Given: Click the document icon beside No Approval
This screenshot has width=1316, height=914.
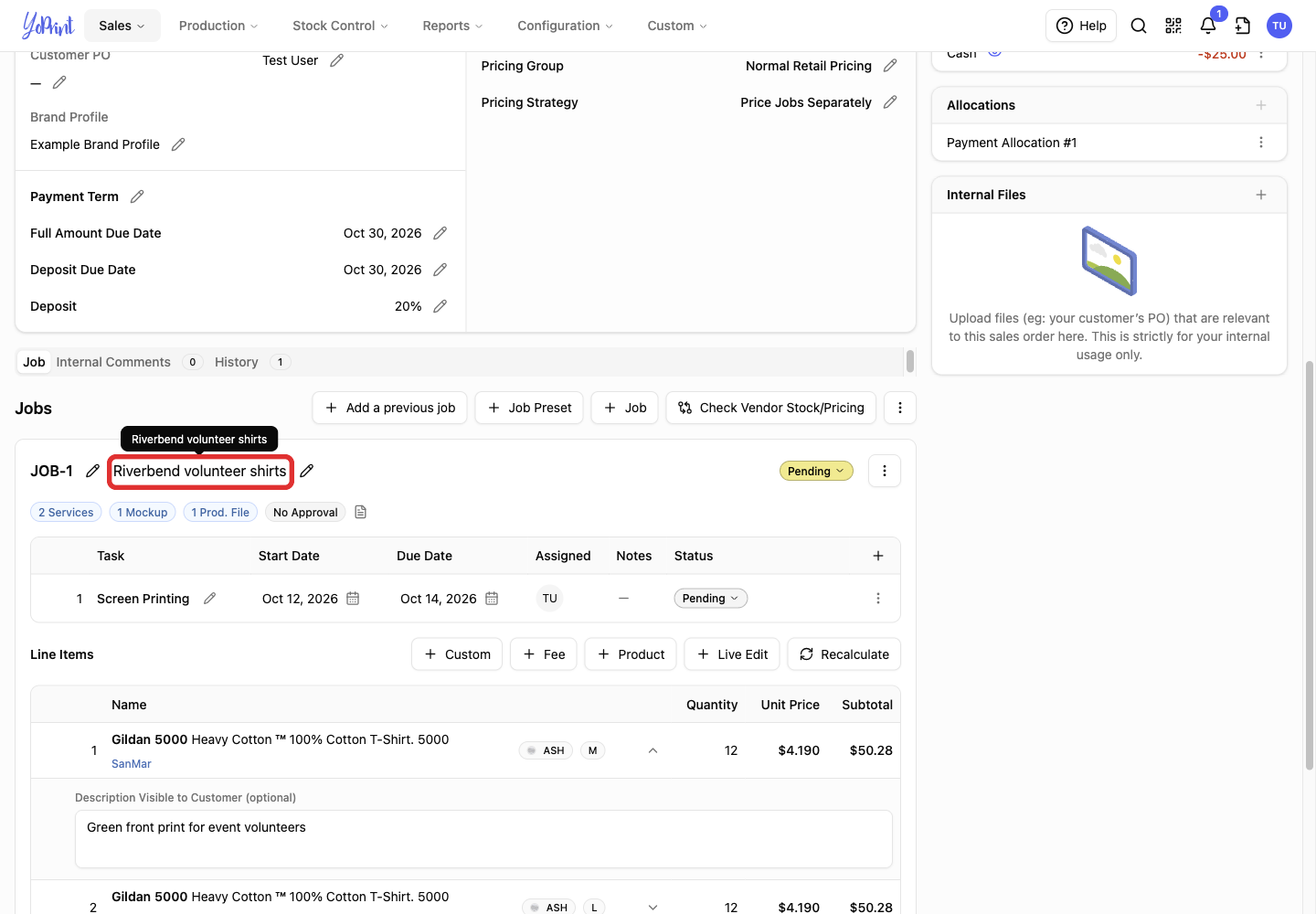Looking at the screenshot, I should (x=360, y=512).
